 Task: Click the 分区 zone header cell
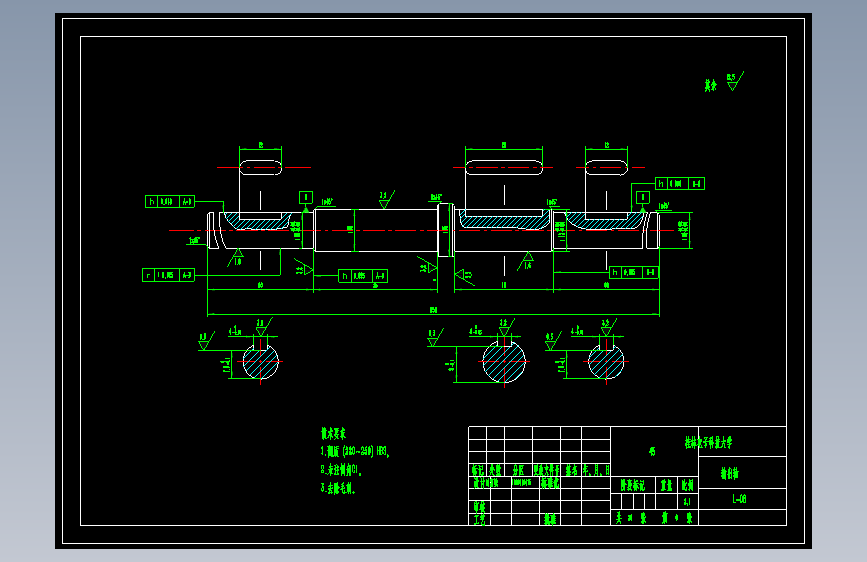pos(518,470)
